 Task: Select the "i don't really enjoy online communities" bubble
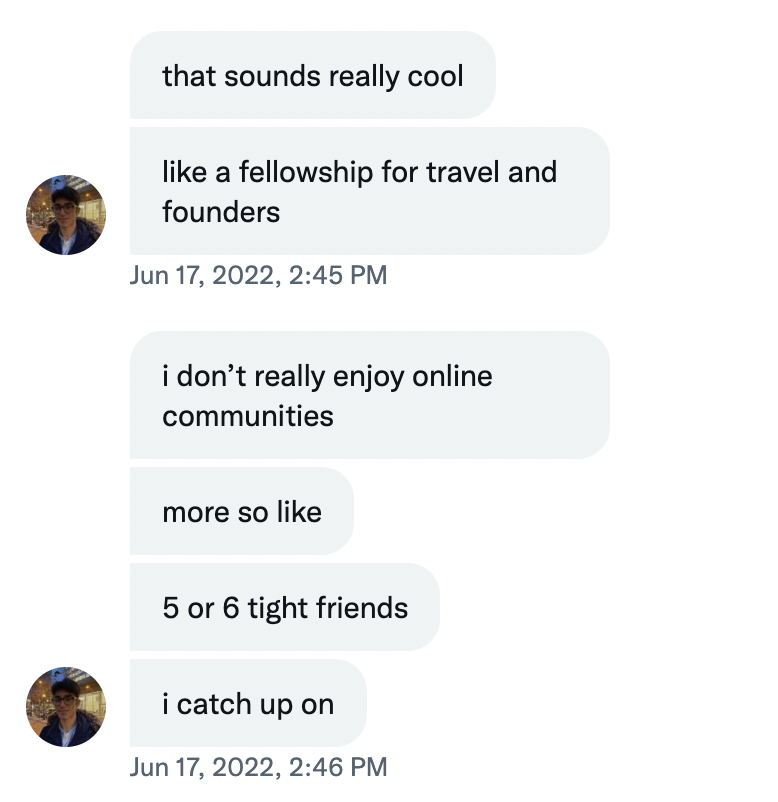369,395
